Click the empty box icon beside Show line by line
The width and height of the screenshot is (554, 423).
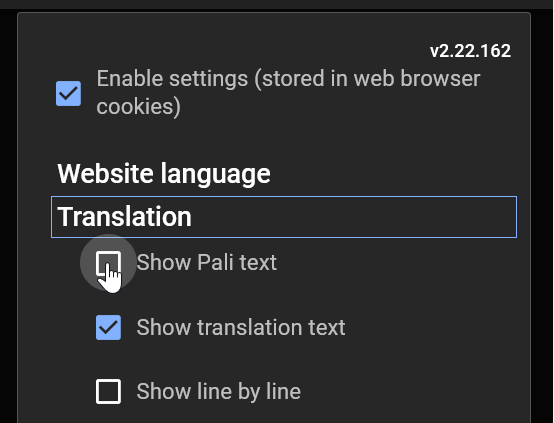pyautogui.click(x=108, y=392)
